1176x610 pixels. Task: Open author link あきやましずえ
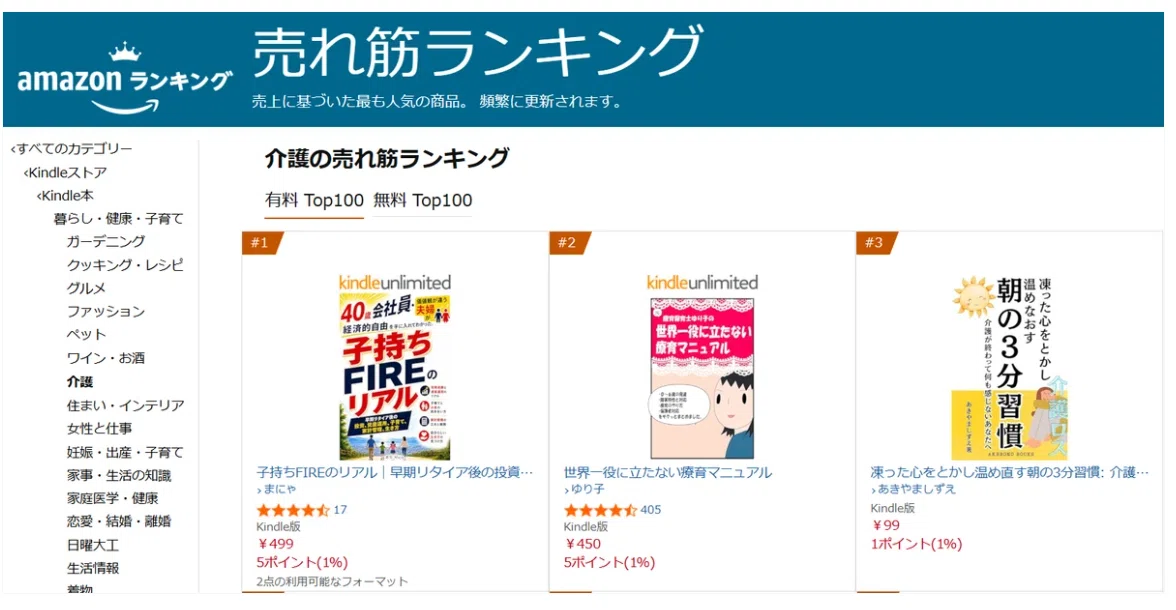point(913,489)
